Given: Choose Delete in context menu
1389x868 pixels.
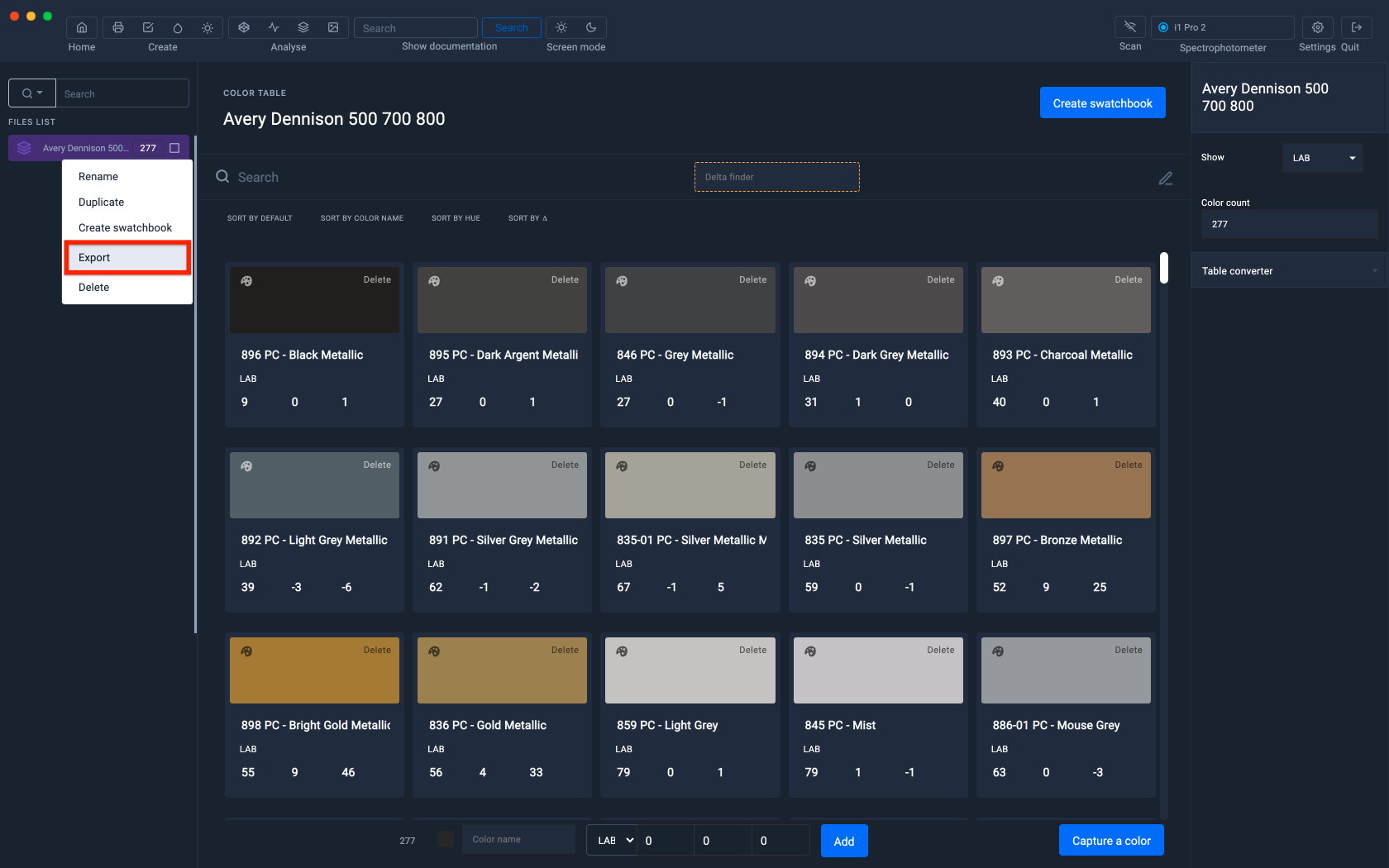Looking at the screenshot, I should click(93, 287).
